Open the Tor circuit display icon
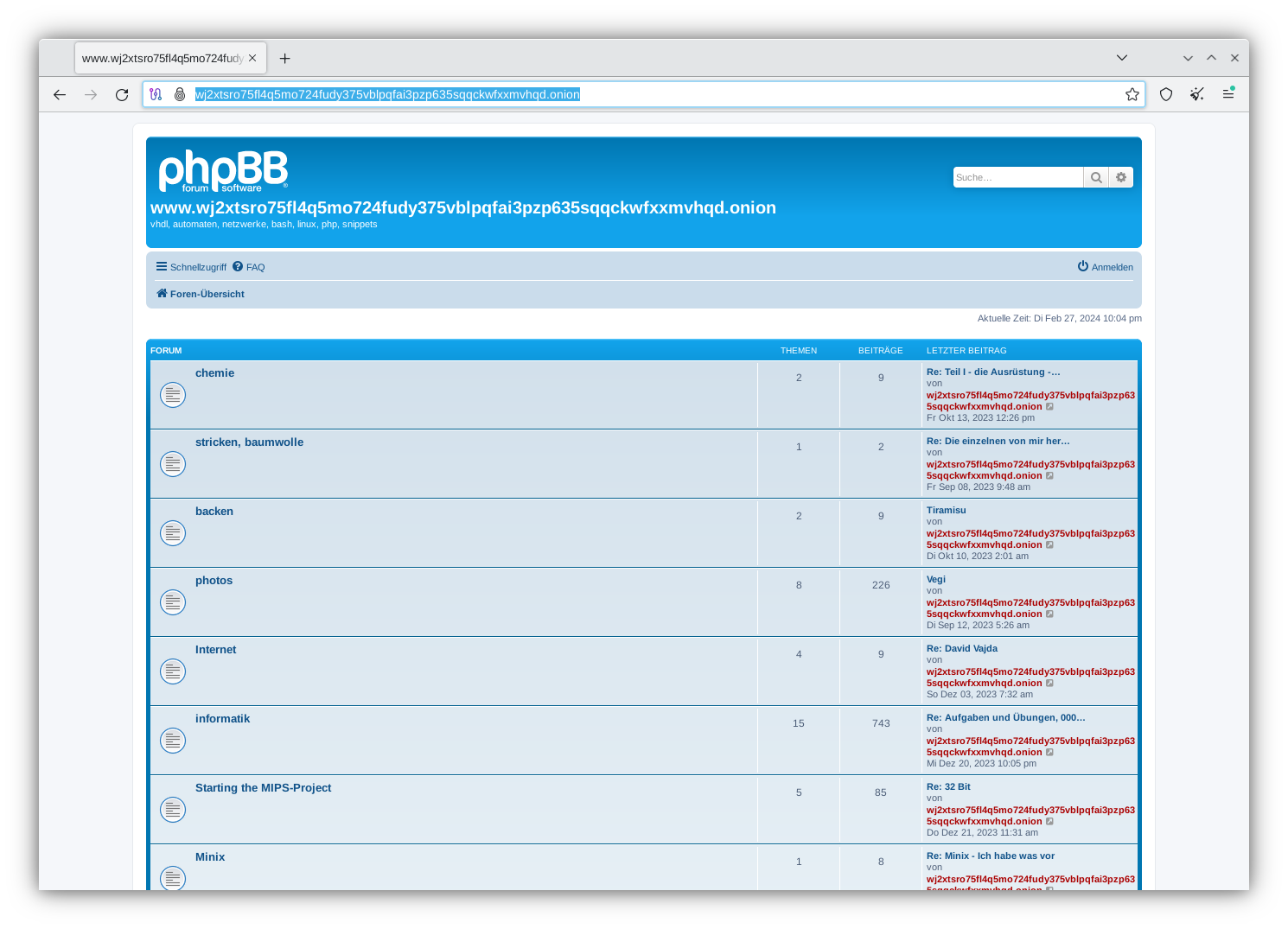The image size is (1288, 929). tap(156, 95)
